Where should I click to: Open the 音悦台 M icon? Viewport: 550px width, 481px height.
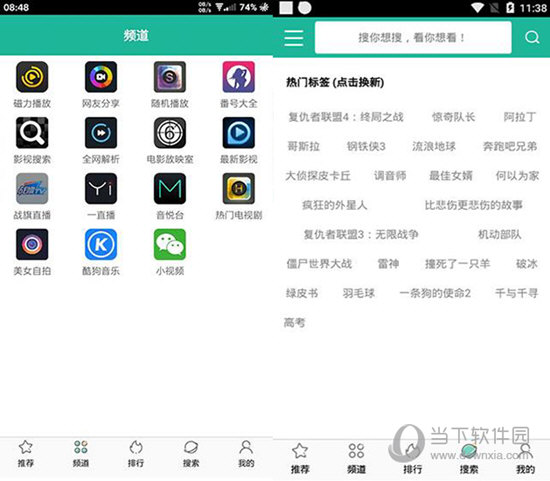[170, 188]
